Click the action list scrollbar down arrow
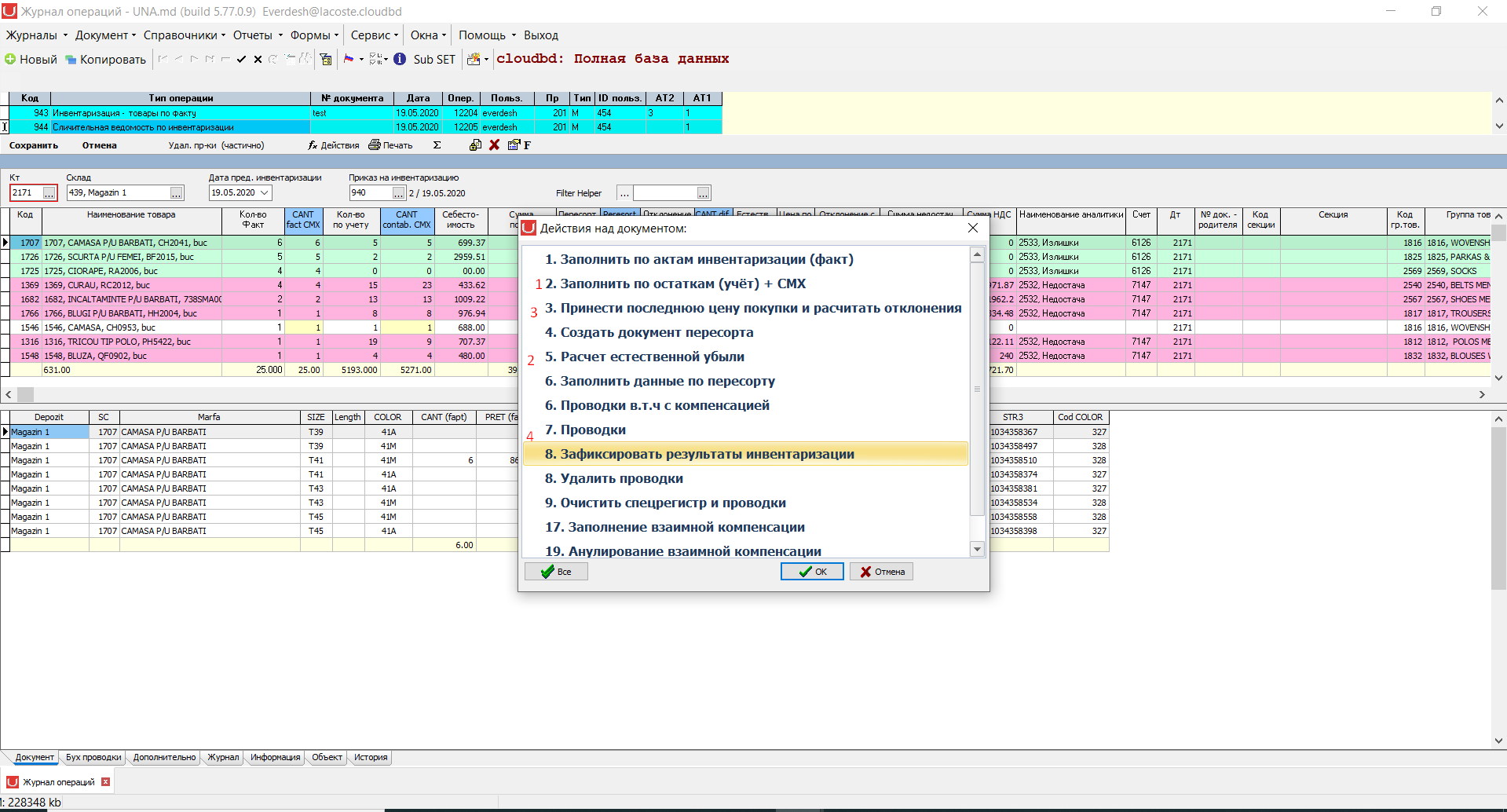 point(978,550)
